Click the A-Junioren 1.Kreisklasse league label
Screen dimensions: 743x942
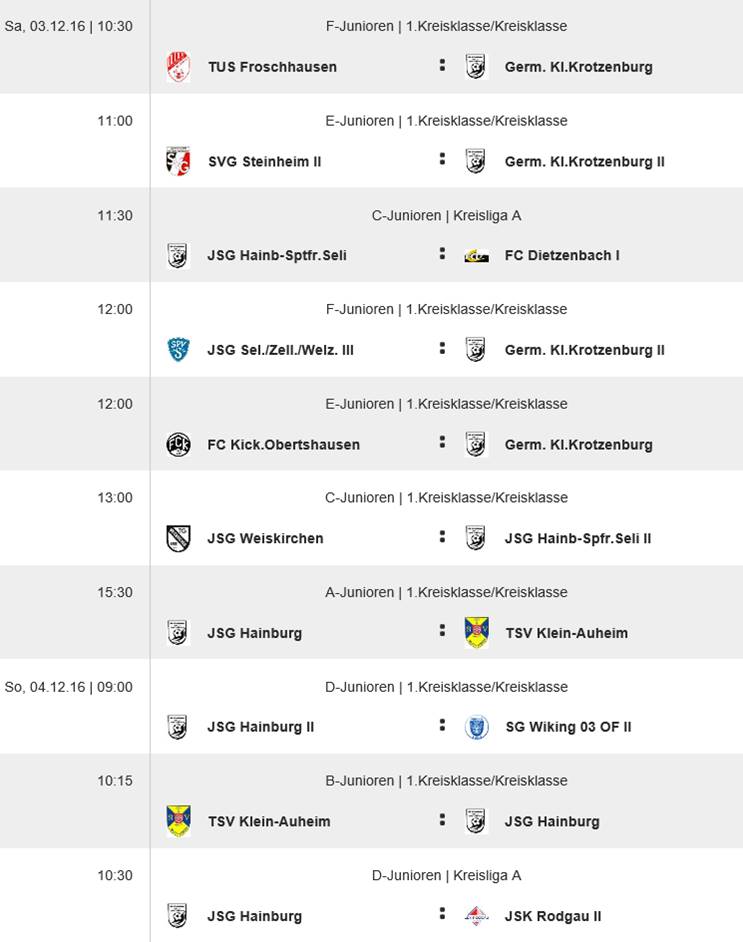tap(446, 592)
